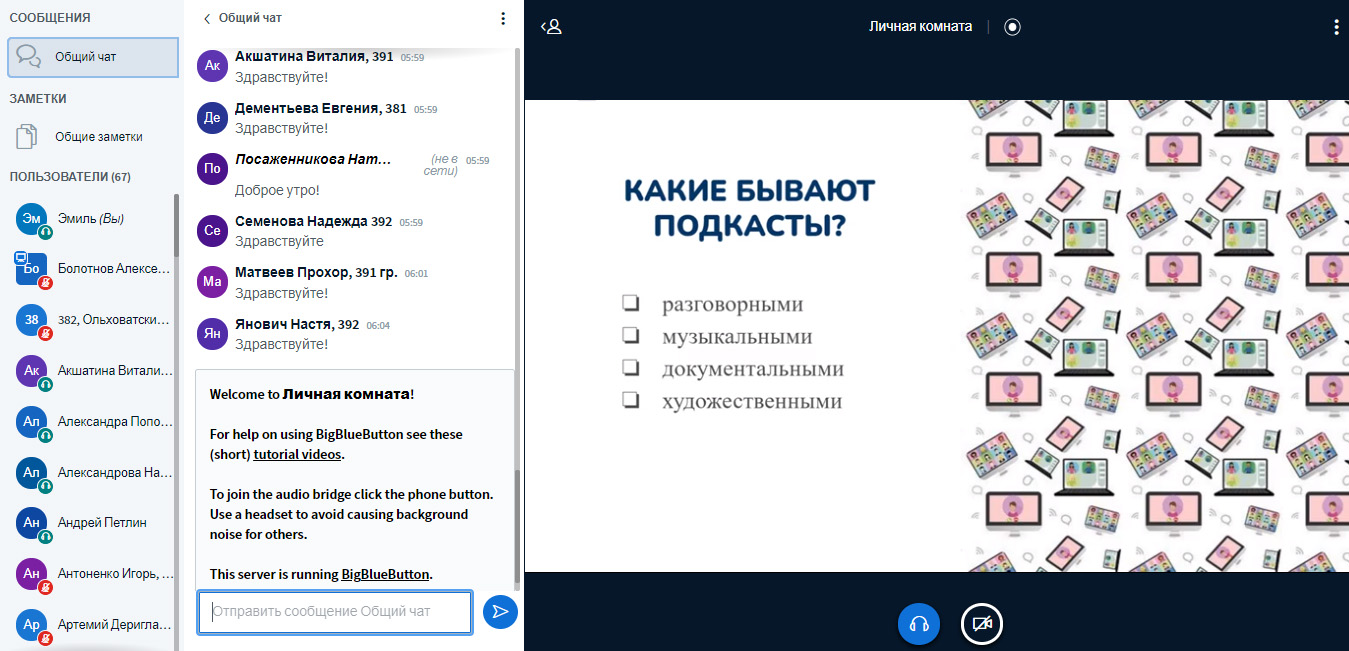Click the recording indicator icon

[1012, 27]
